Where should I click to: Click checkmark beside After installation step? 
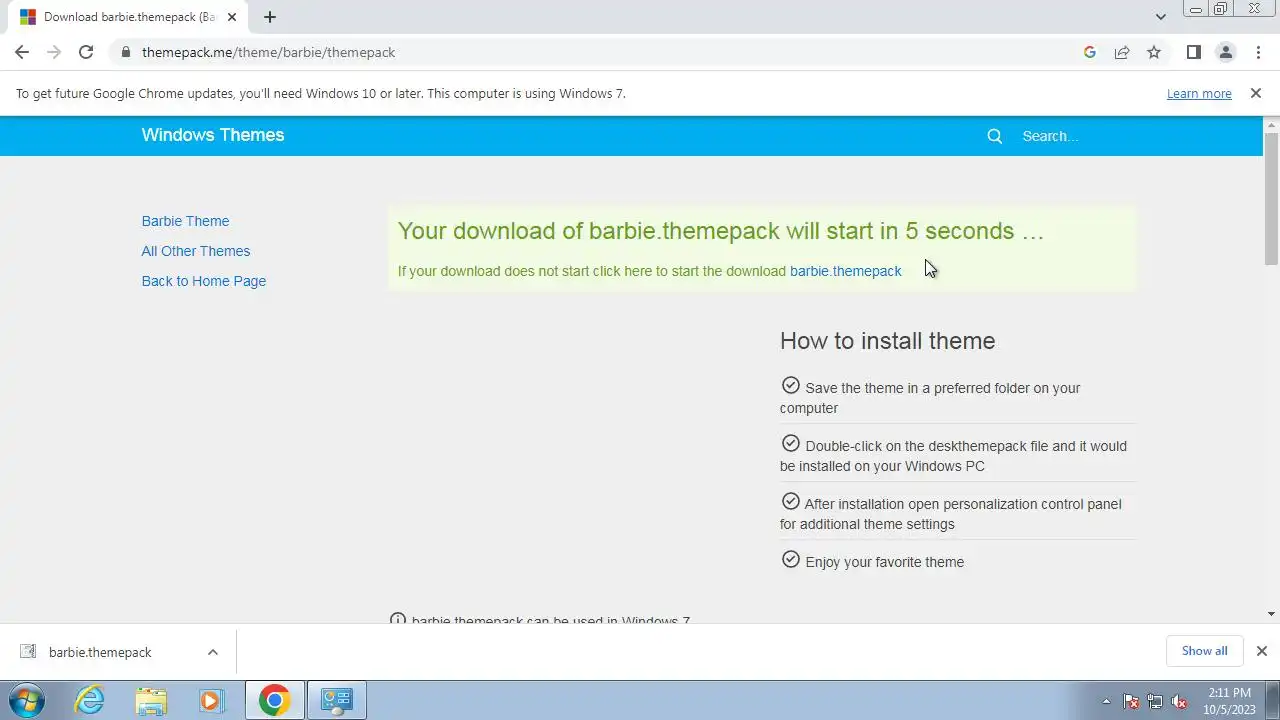click(791, 501)
